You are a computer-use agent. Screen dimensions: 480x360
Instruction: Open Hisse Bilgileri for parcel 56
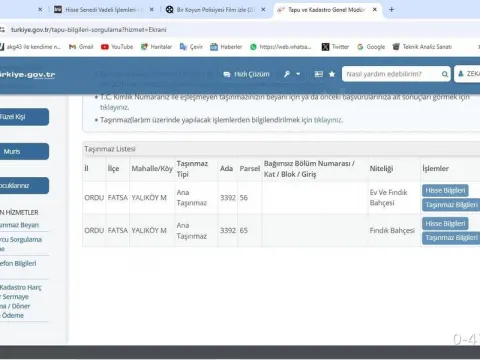click(x=445, y=190)
